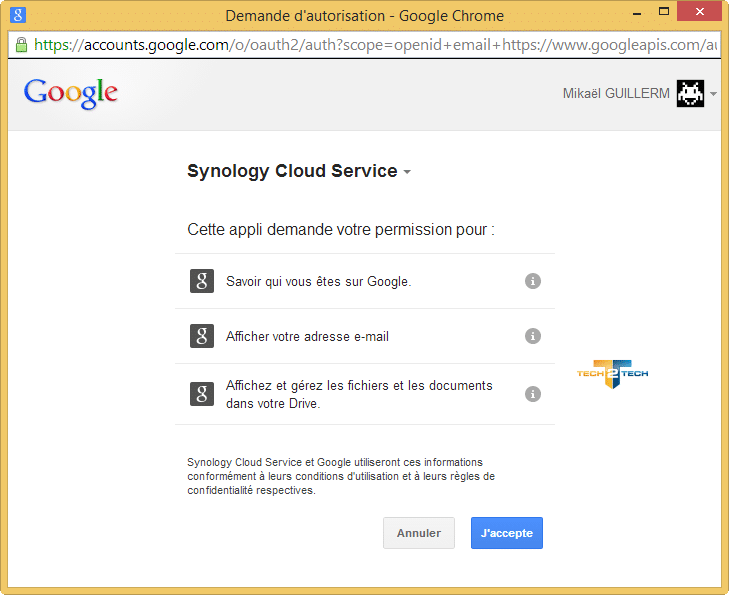This screenshot has width=729, height=595.
Task: Click the text Affichez et gérez les fichiers
Action: tap(359, 394)
